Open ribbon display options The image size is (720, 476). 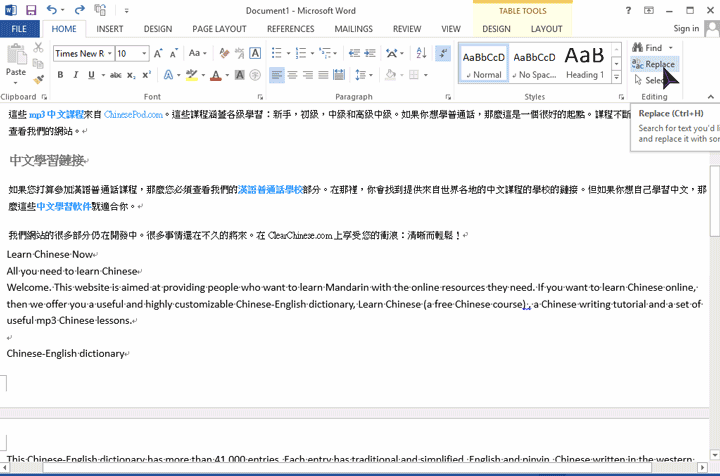tap(648, 10)
